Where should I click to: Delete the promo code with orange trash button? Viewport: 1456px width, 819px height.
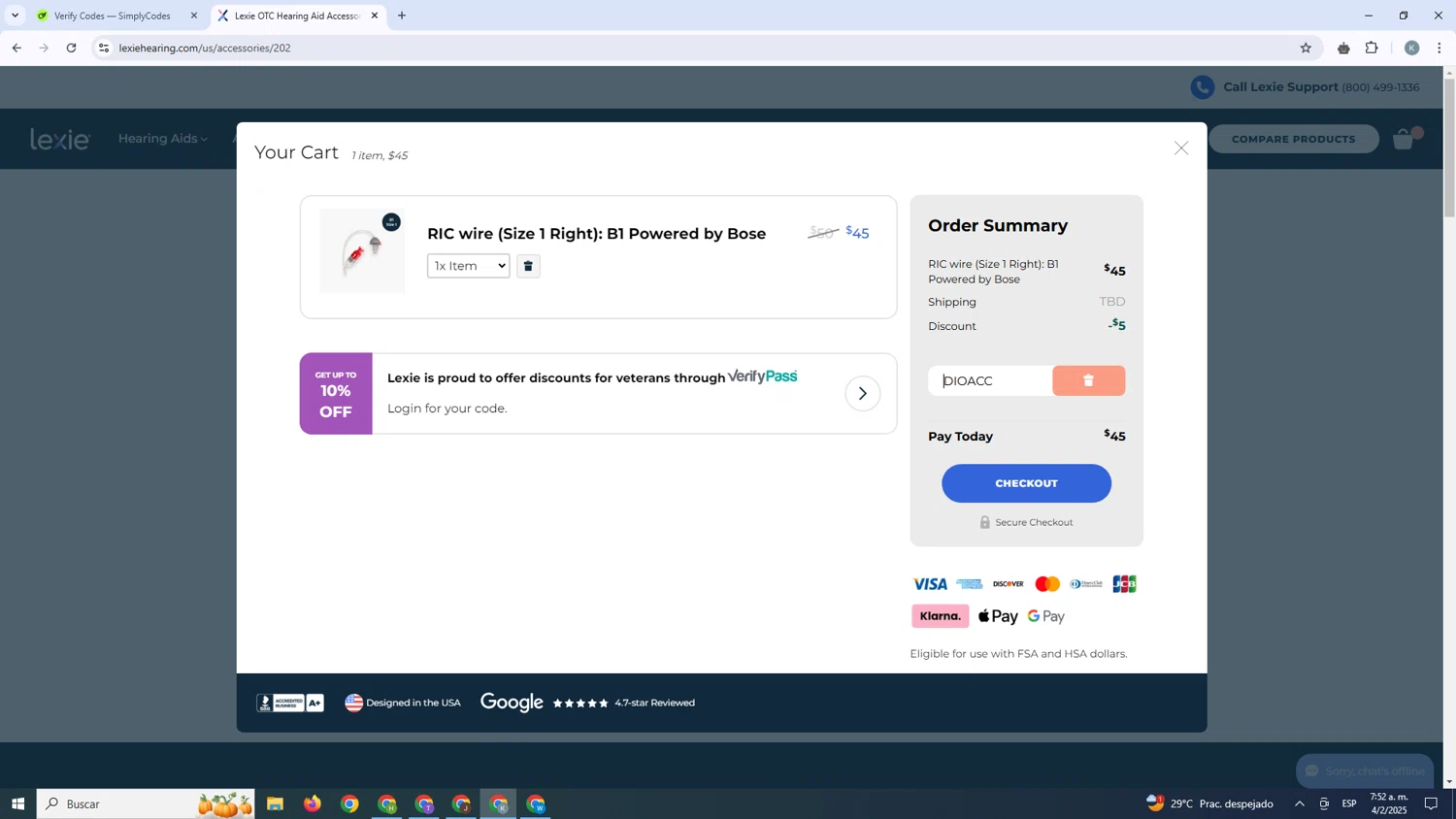coord(1088,380)
